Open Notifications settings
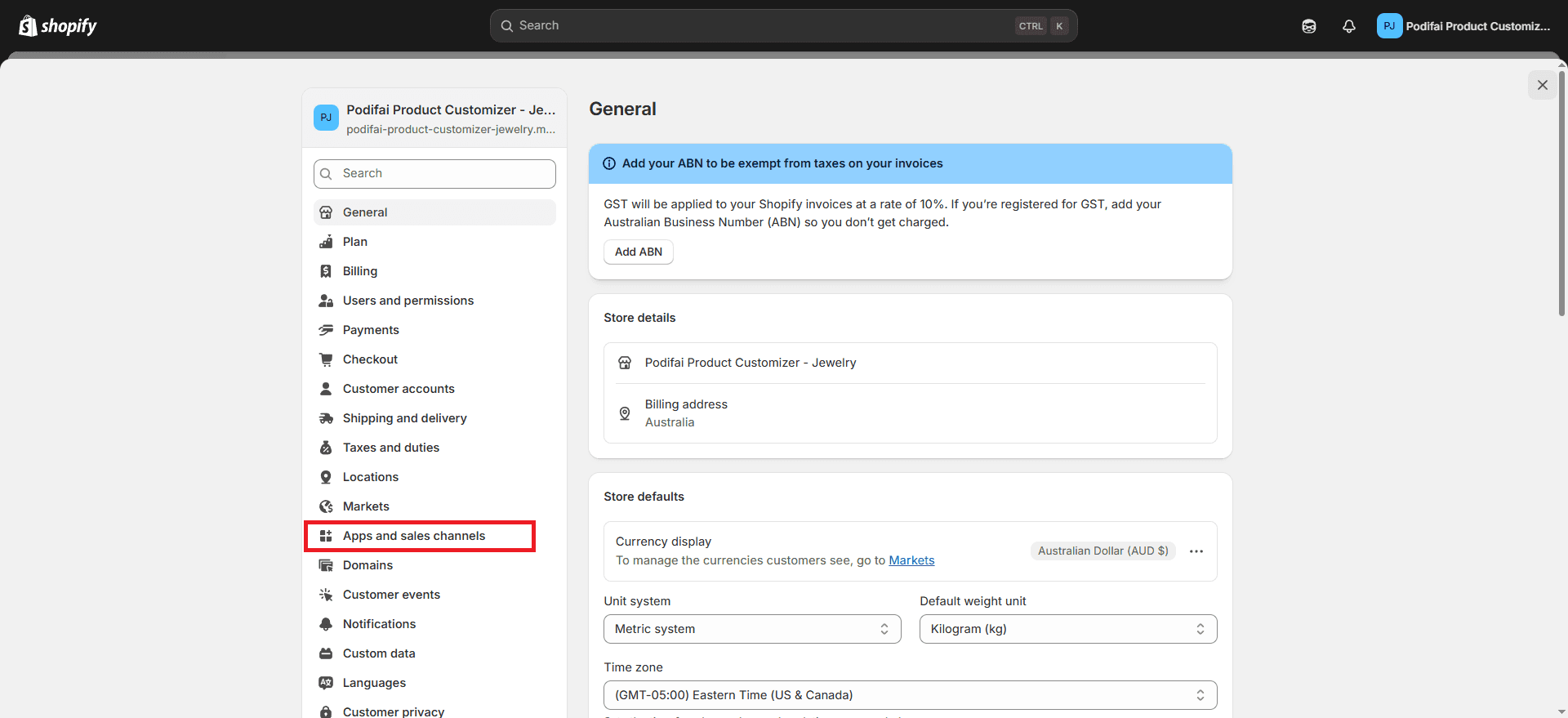1568x718 pixels. point(434,624)
